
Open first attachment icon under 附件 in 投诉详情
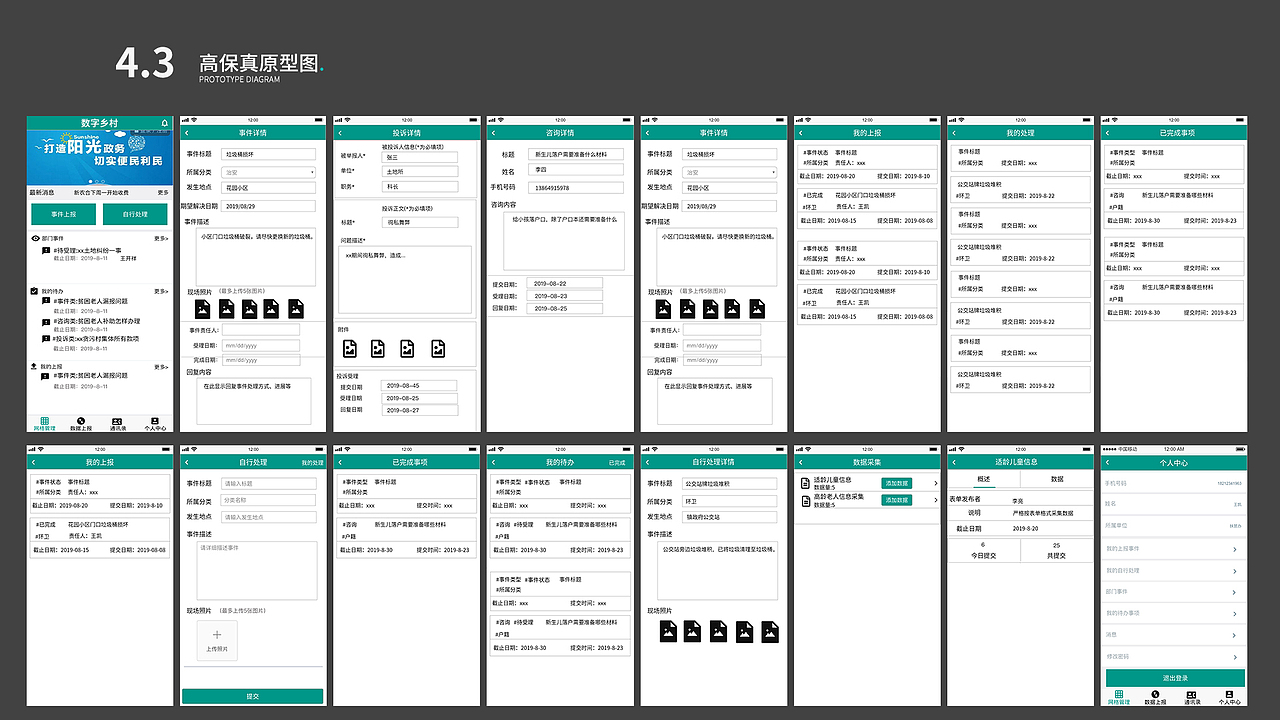coord(350,348)
